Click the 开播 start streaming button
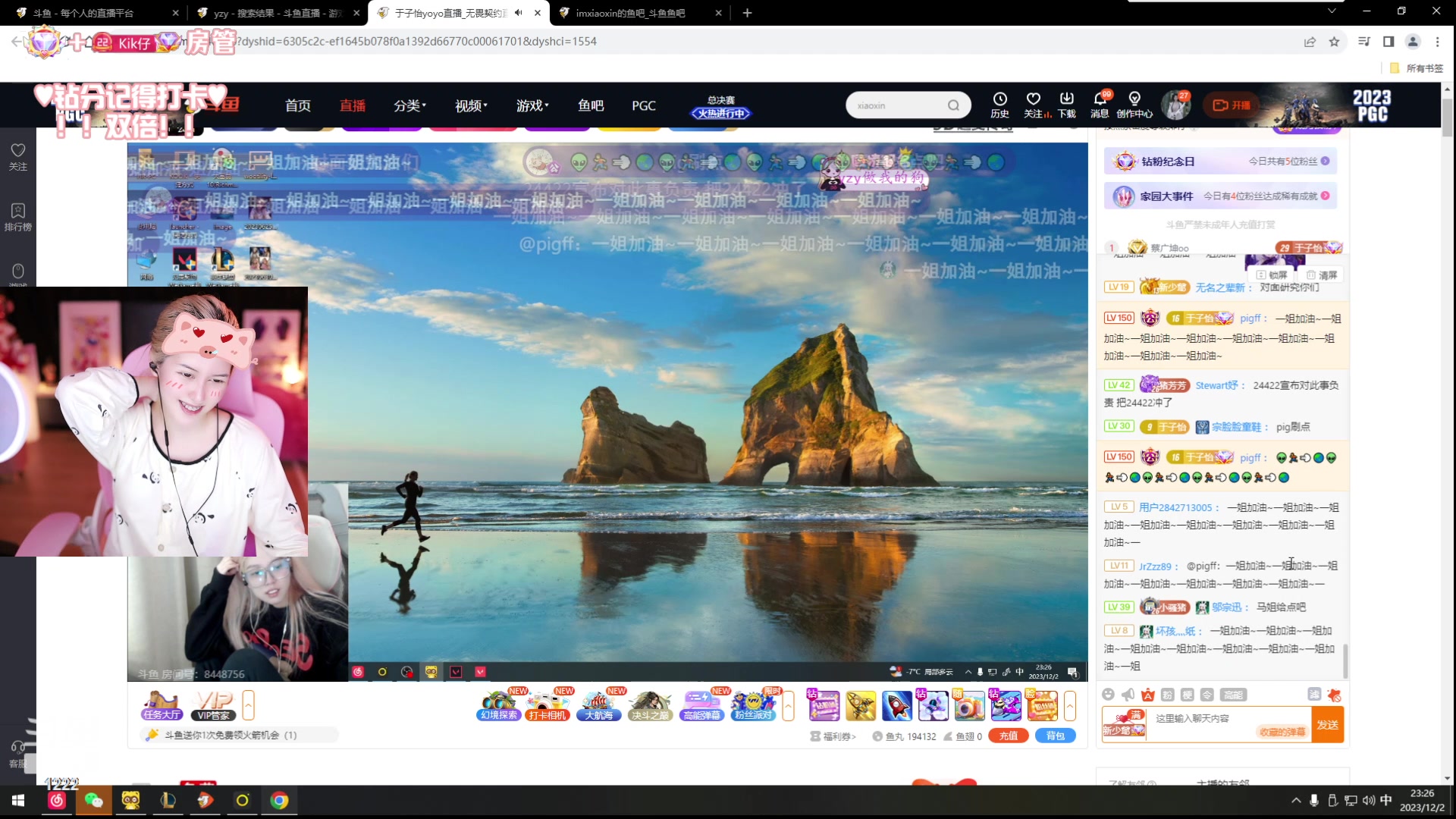The width and height of the screenshot is (1456, 819). [x=1232, y=105]
